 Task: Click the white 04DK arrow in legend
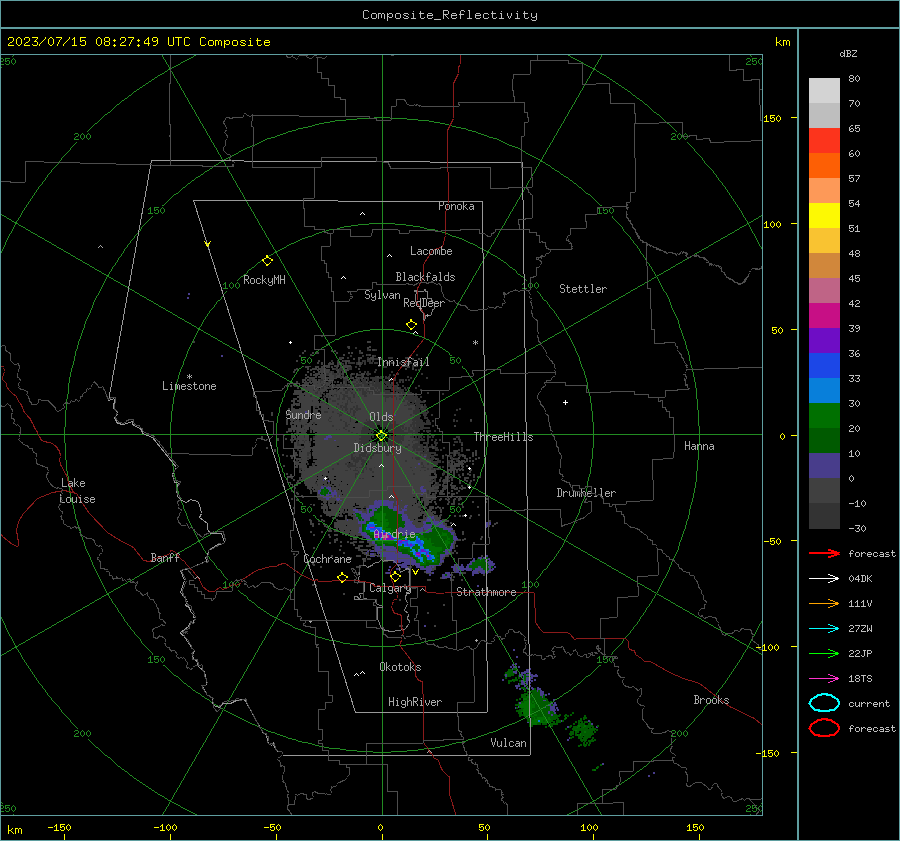[824, 579]
